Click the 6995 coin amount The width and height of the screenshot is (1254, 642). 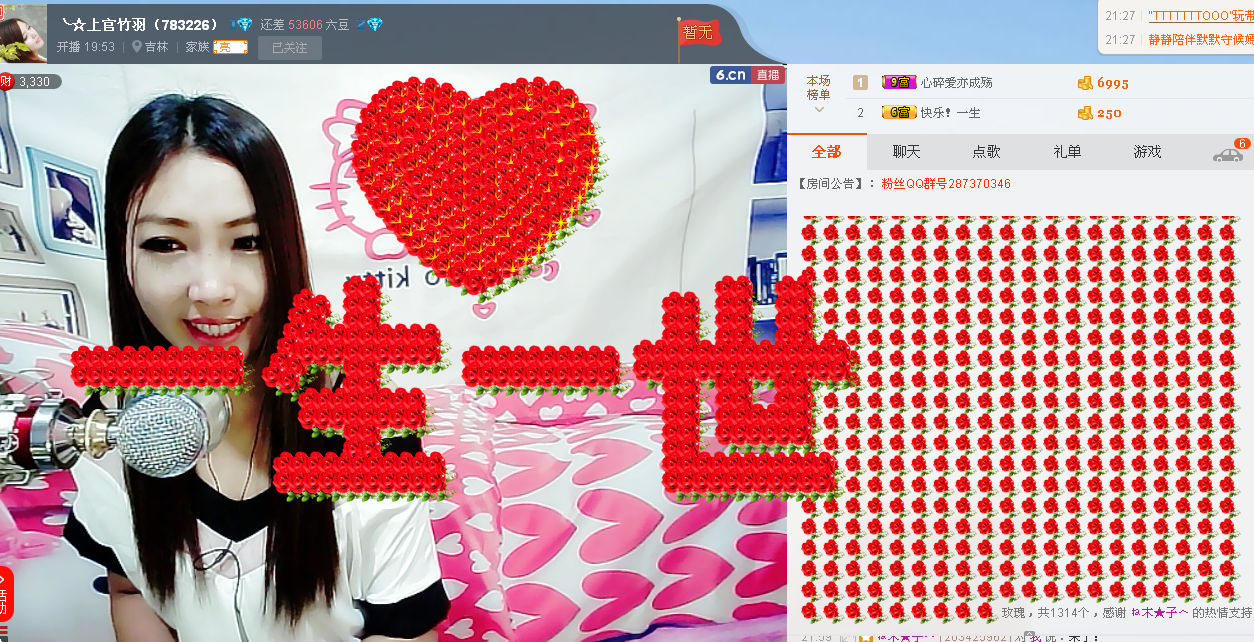[1112, 83]
